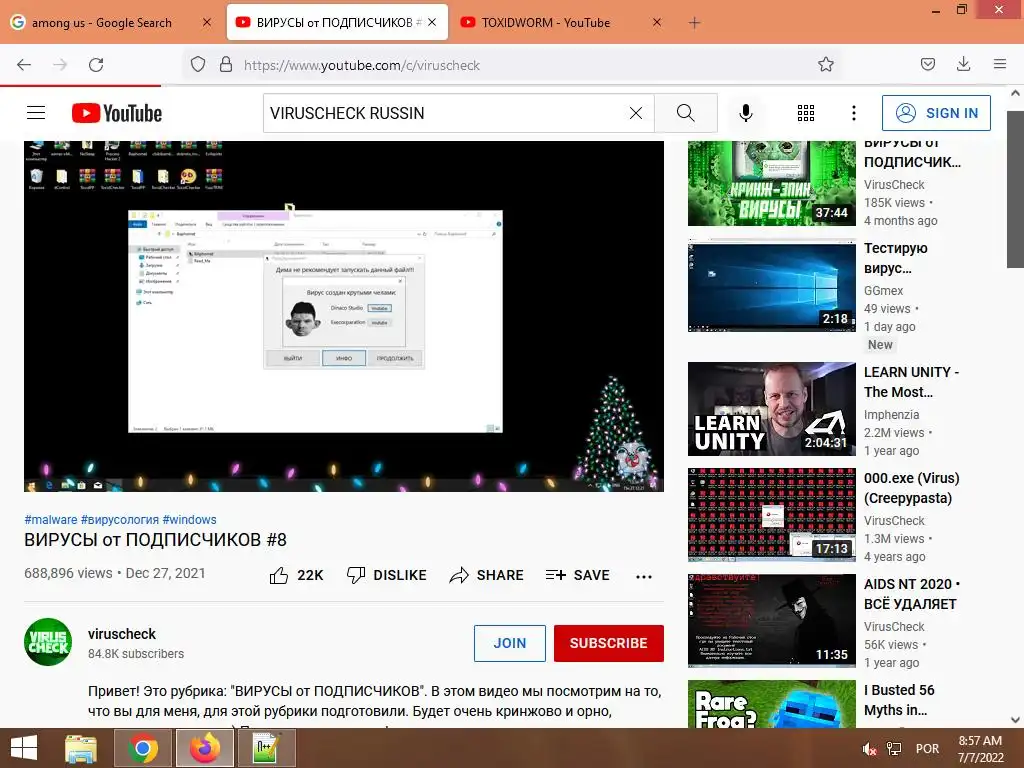The width and height of the screenshot is (1024, 768).
Task: Click the I Busted 56 Myths title
Action: click(x=899, y=700)
